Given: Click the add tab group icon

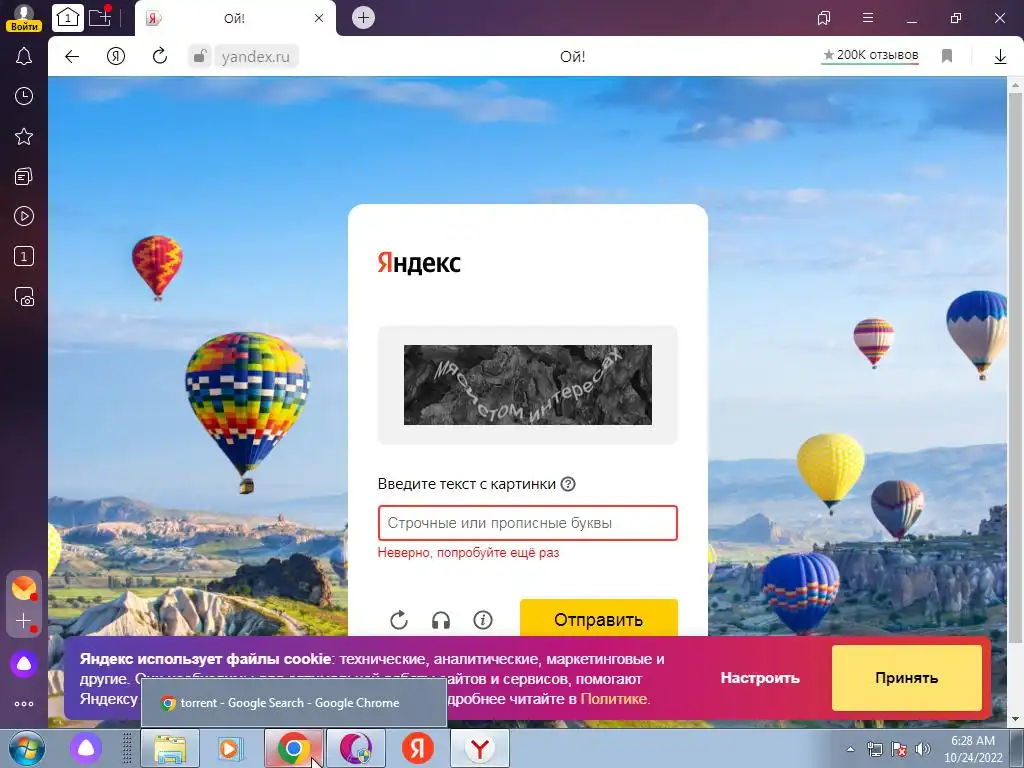Looking at the screenshot, I should pyautogui.click(x=100, y=17).
